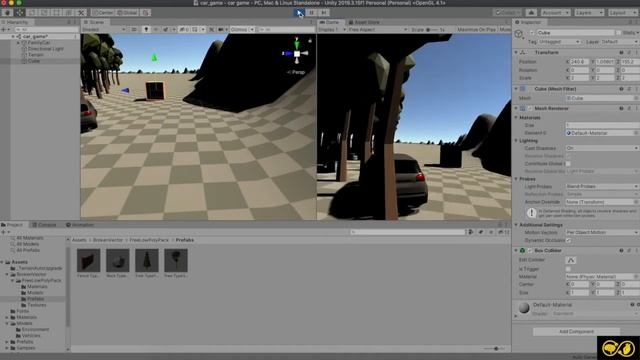Adjust Game view Scale slider
Screen dimensions: 640x360
(x=433, y=29)
